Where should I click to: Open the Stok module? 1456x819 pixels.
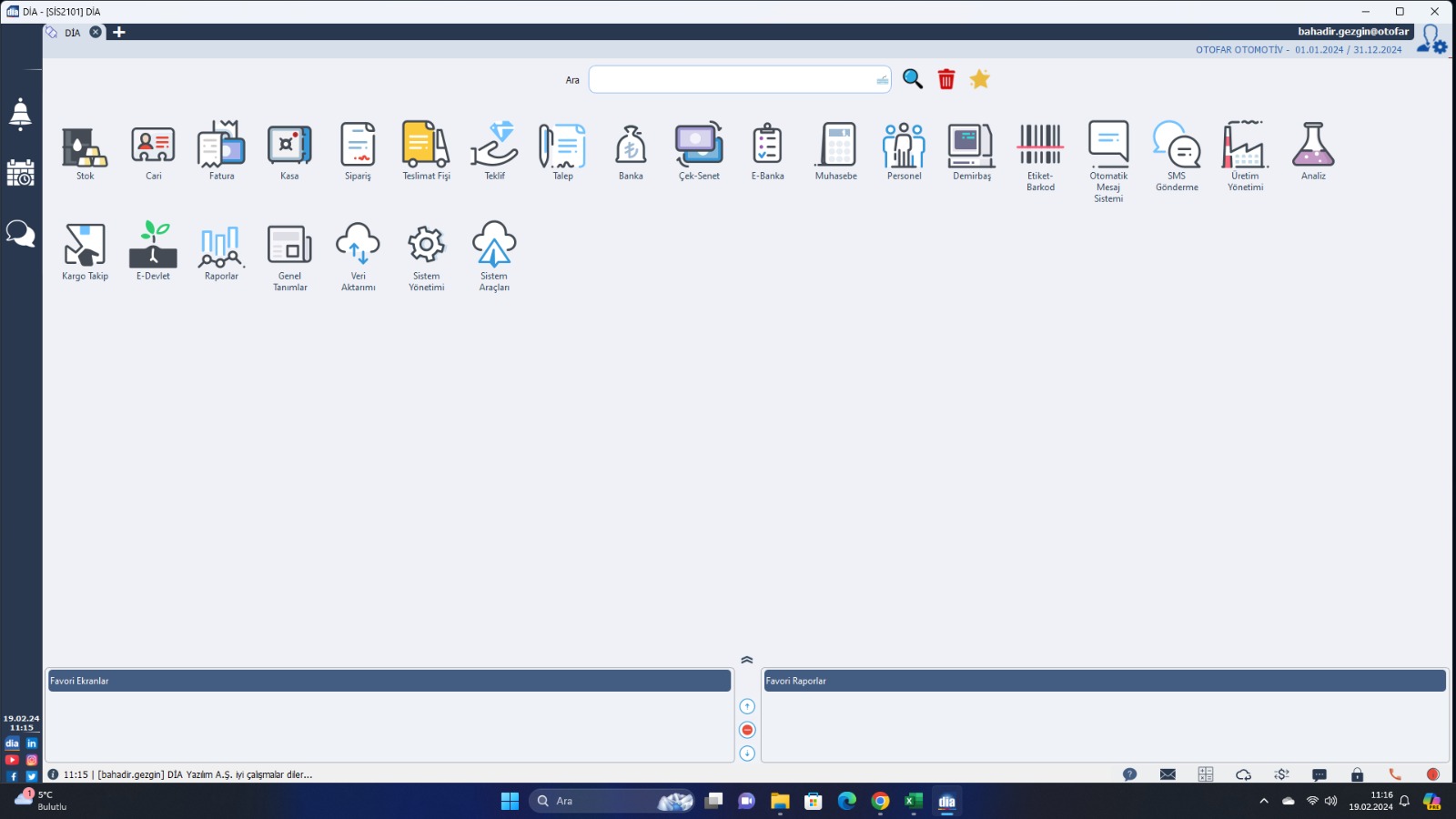(x=85, y=147)
